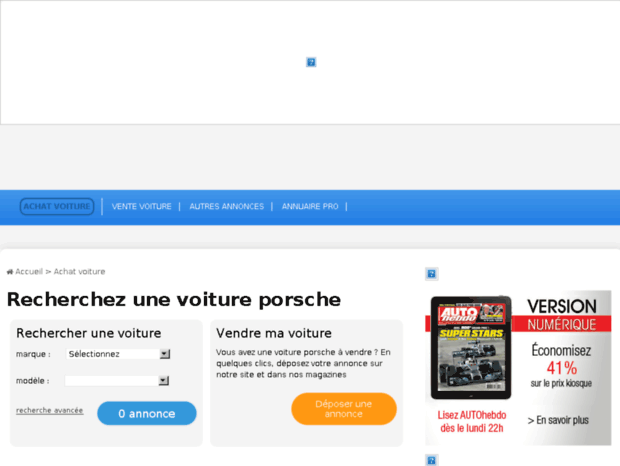Click the AUTOhebdo tablet magazine cover
Image resolution: width=620 pixels, height=466 pixels.
point(471,347)
